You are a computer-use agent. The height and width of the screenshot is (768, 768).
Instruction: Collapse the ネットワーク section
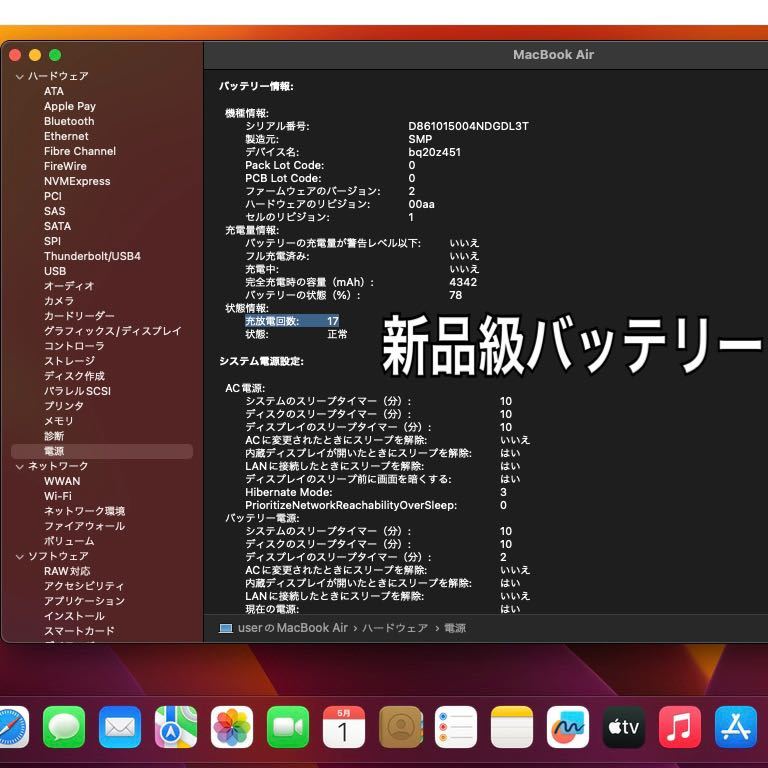(20, 466)
